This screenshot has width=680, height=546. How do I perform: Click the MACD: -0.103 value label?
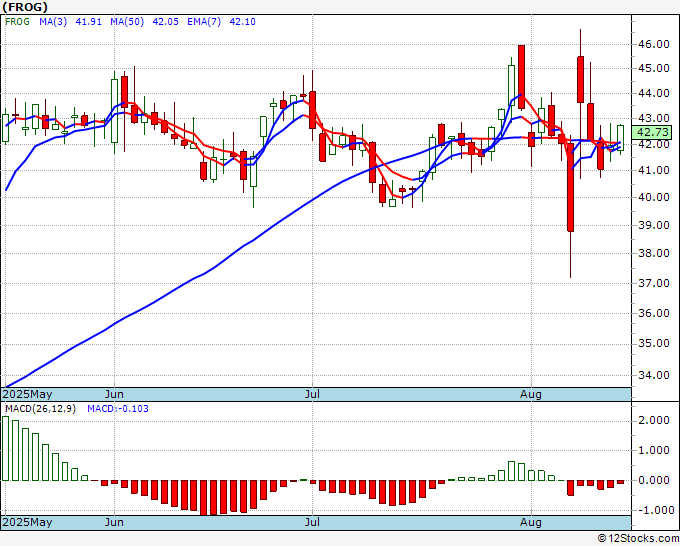(118, 409)
